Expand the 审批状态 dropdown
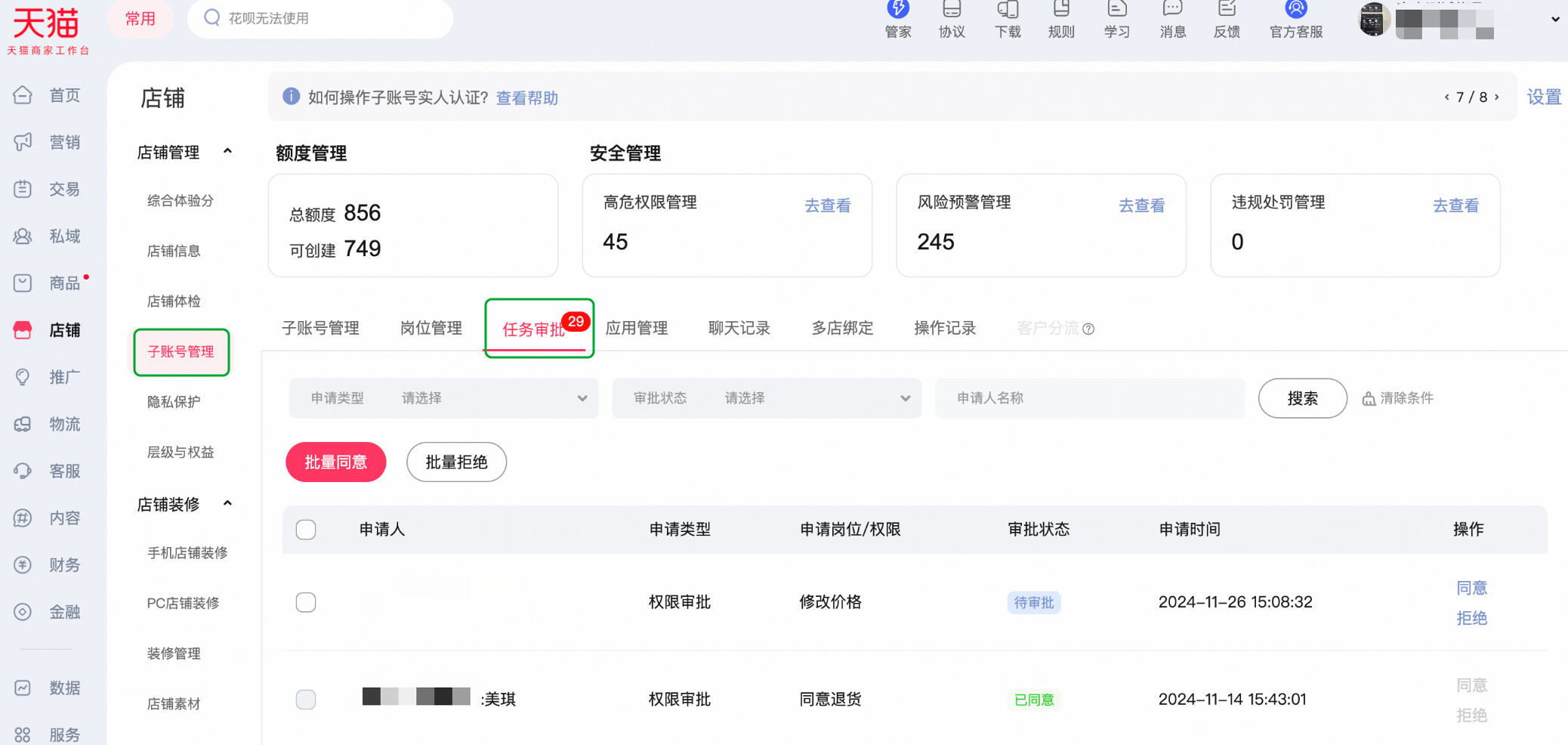This screenshot has height=745, width=1568. (817, 398)
